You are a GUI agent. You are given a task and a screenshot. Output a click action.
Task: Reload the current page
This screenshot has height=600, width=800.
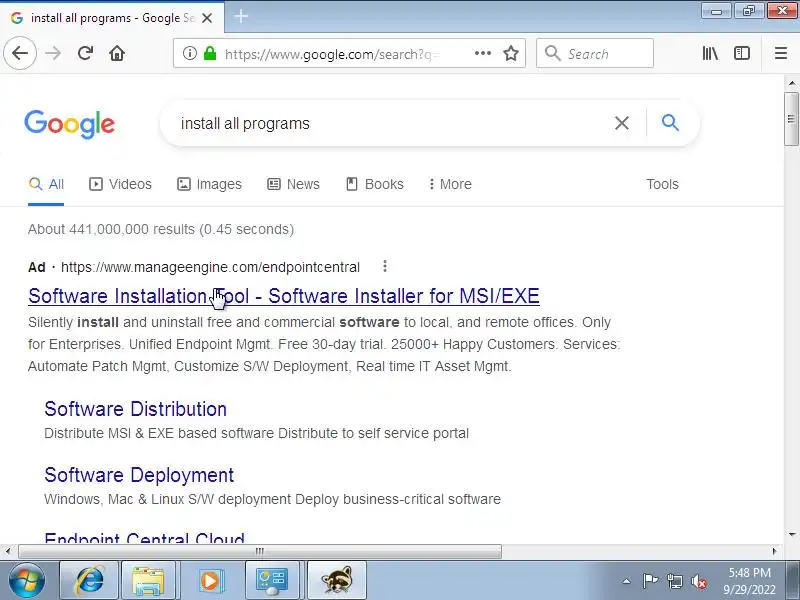point(85,53)
